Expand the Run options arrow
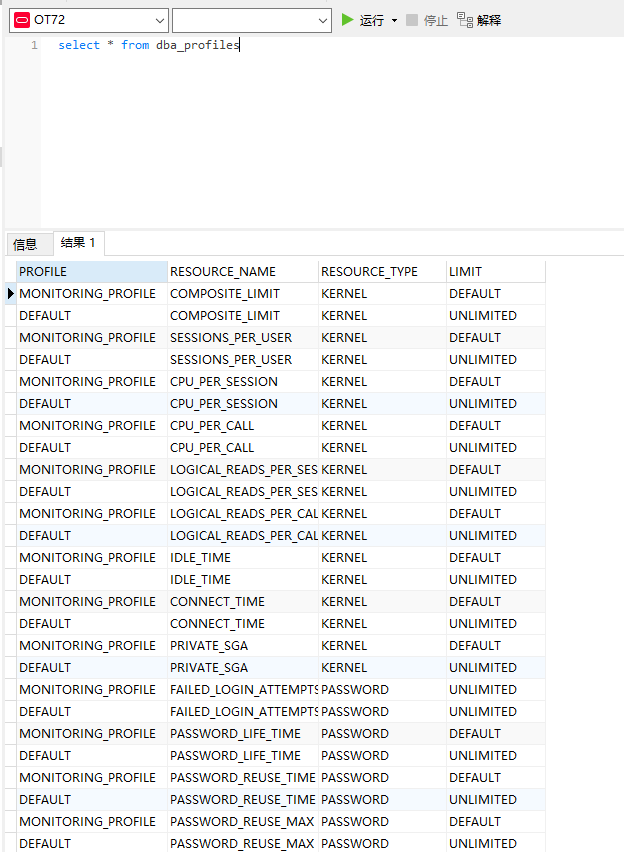Viewport: 624px width, 852px height. click(395, 21)
